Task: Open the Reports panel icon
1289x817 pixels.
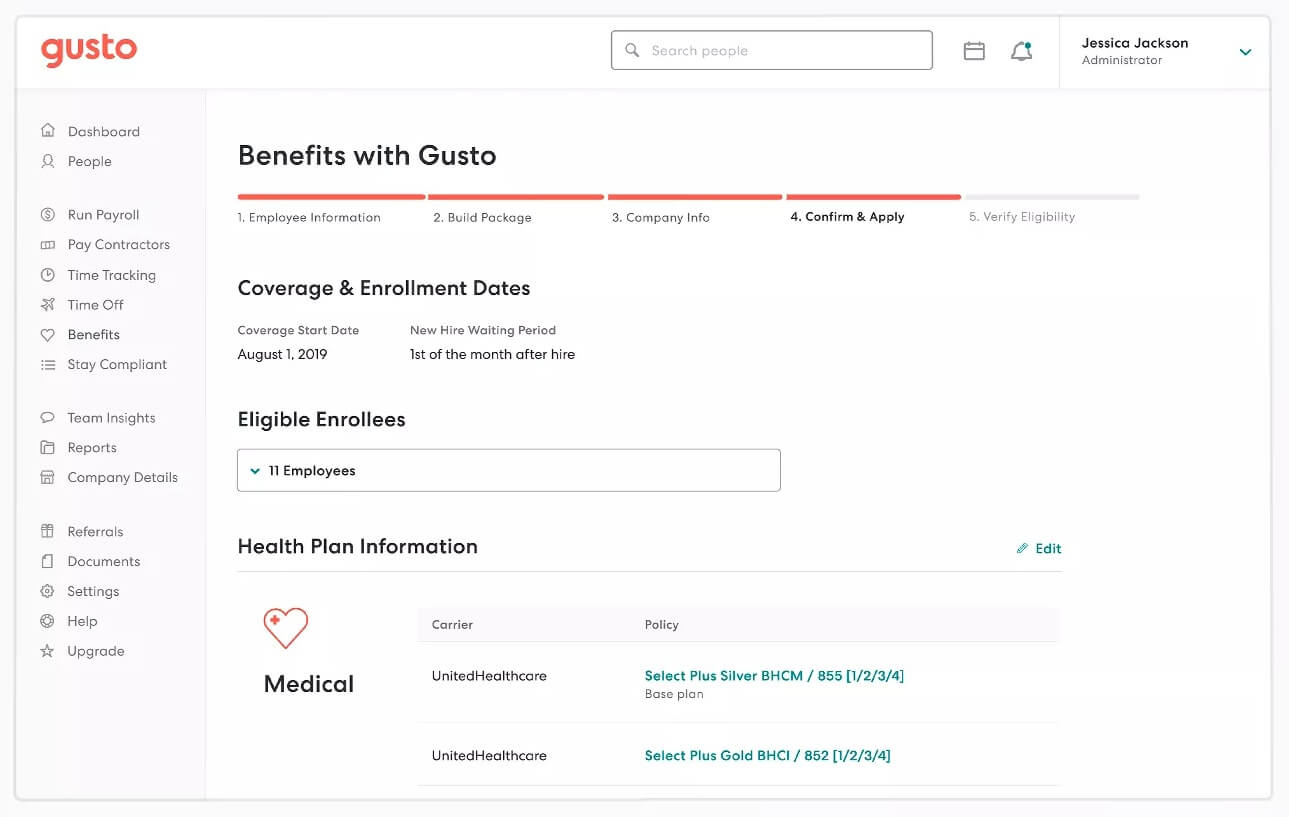Action: (47, 447)
